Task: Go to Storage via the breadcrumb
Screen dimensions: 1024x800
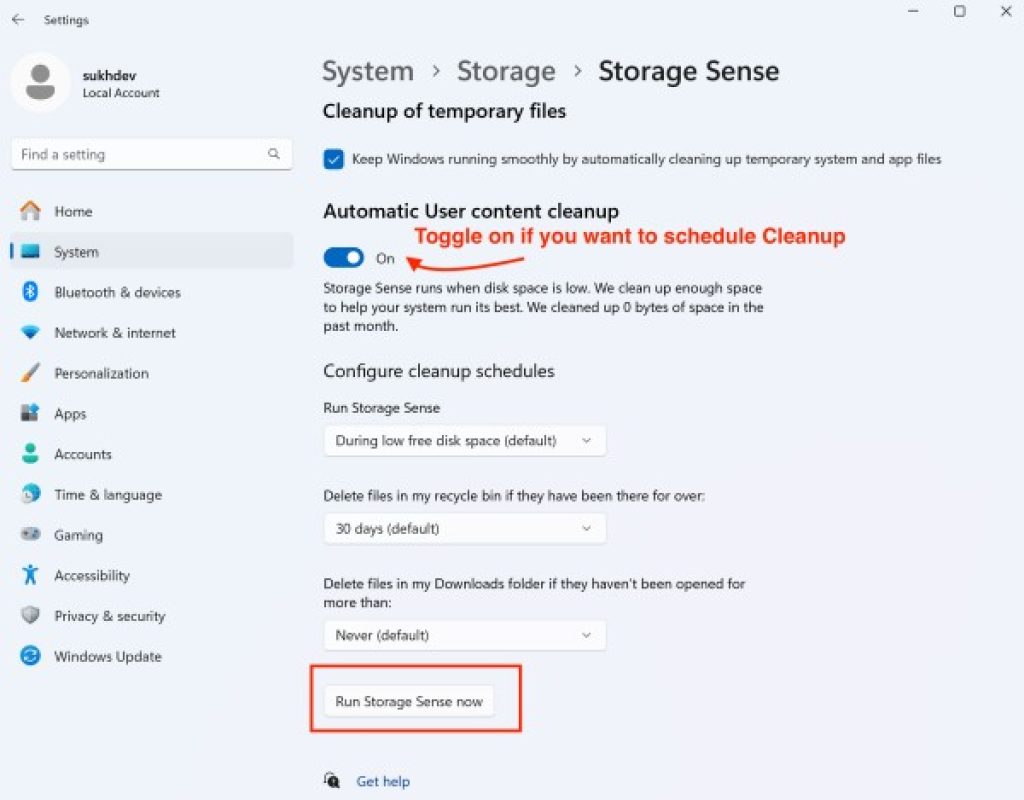Action: (506, 71)
